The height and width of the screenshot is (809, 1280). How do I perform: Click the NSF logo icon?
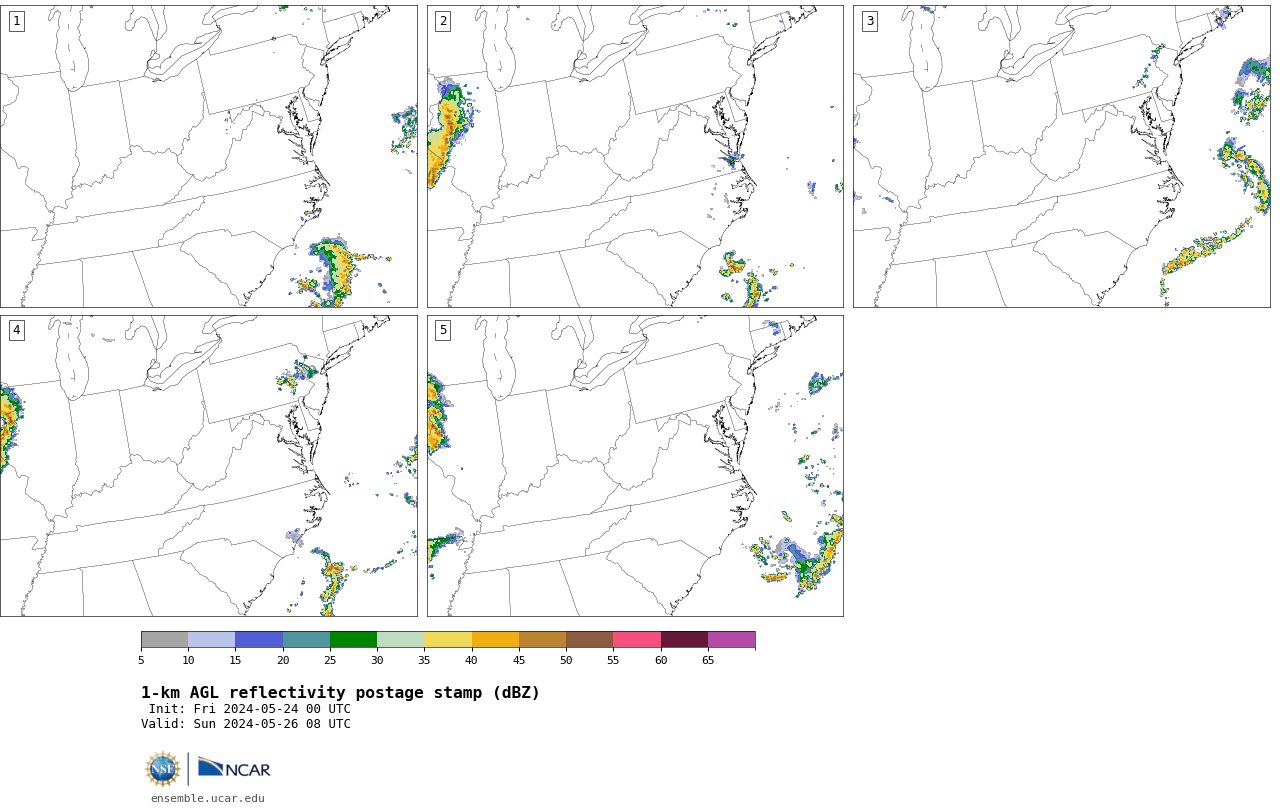[163, 769]
